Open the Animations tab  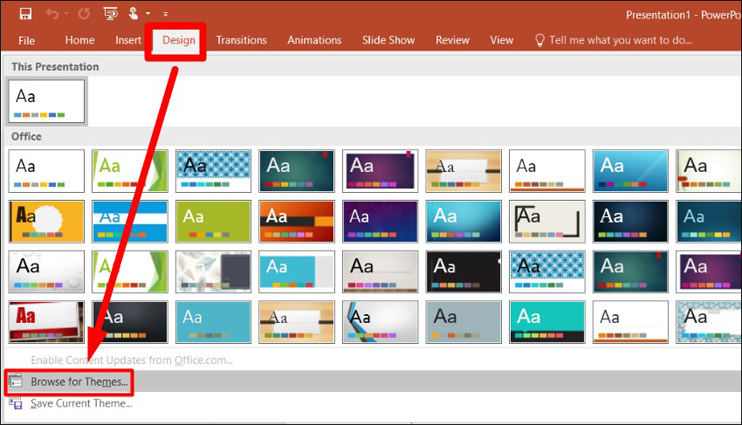coord(314,40)
